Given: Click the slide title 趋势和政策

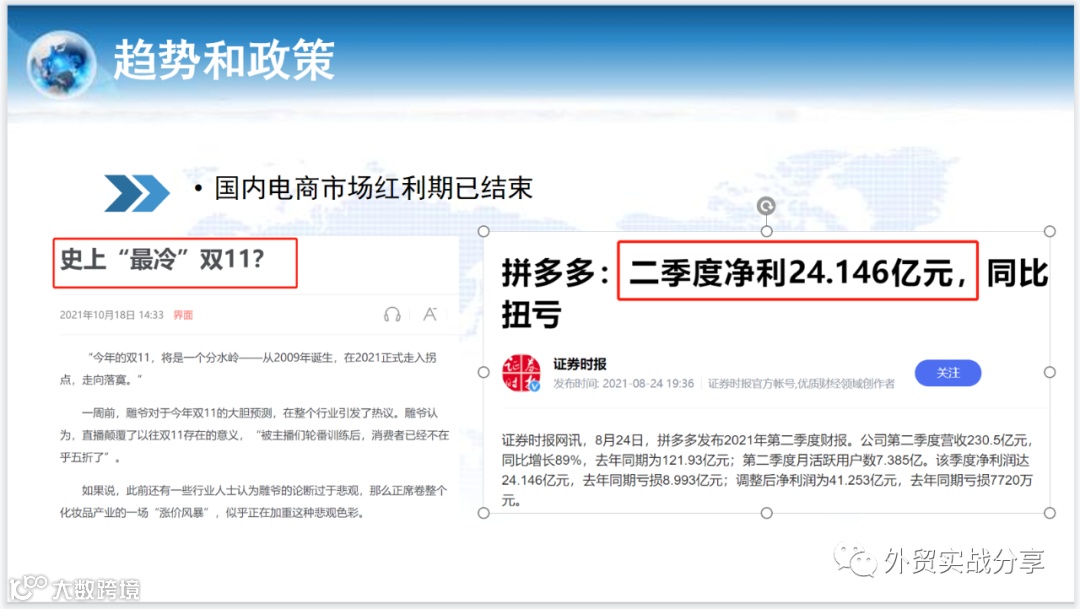Looking at the screenshot, I should 224,60.
